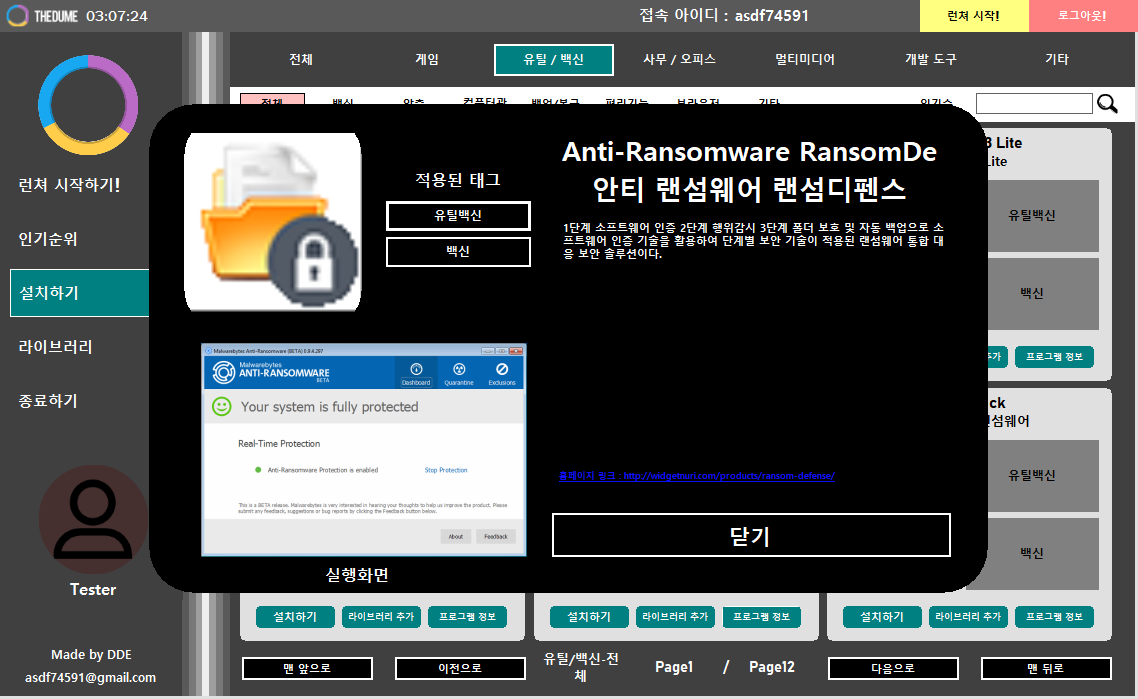Click the Tester user avatar icon

pyautogui.click(x=93, y=519)
